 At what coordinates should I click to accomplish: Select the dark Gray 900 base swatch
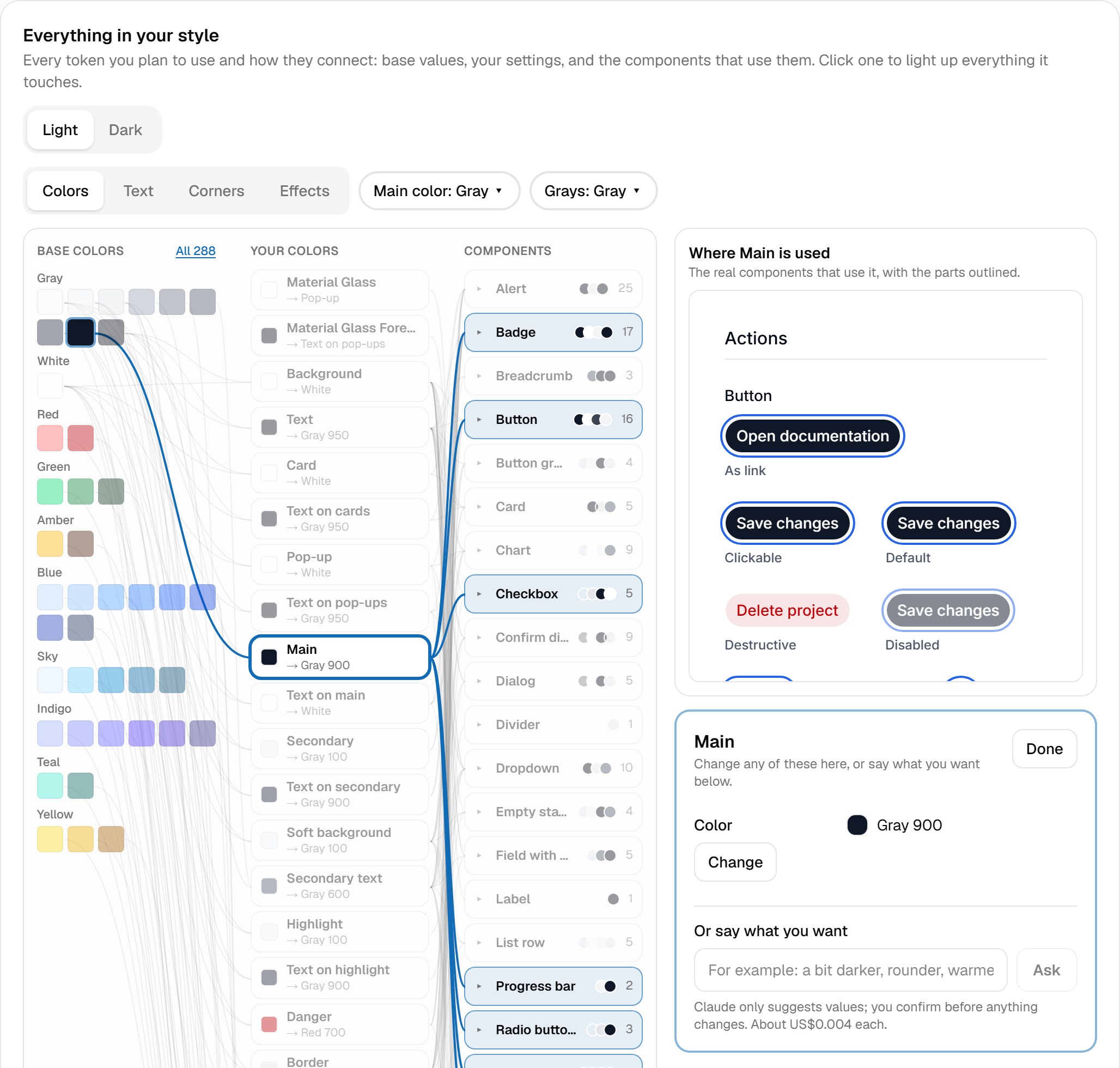click(x=80, y=332)
